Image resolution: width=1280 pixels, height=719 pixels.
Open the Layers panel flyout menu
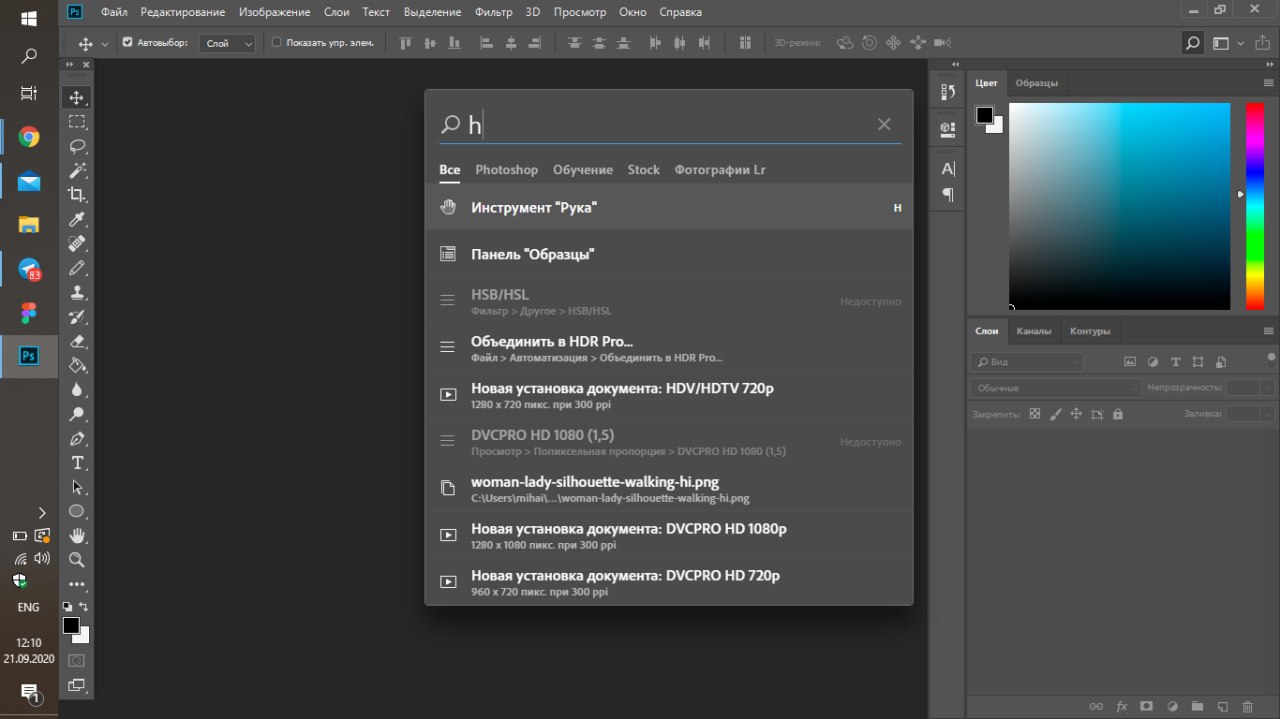(1269, 331)
